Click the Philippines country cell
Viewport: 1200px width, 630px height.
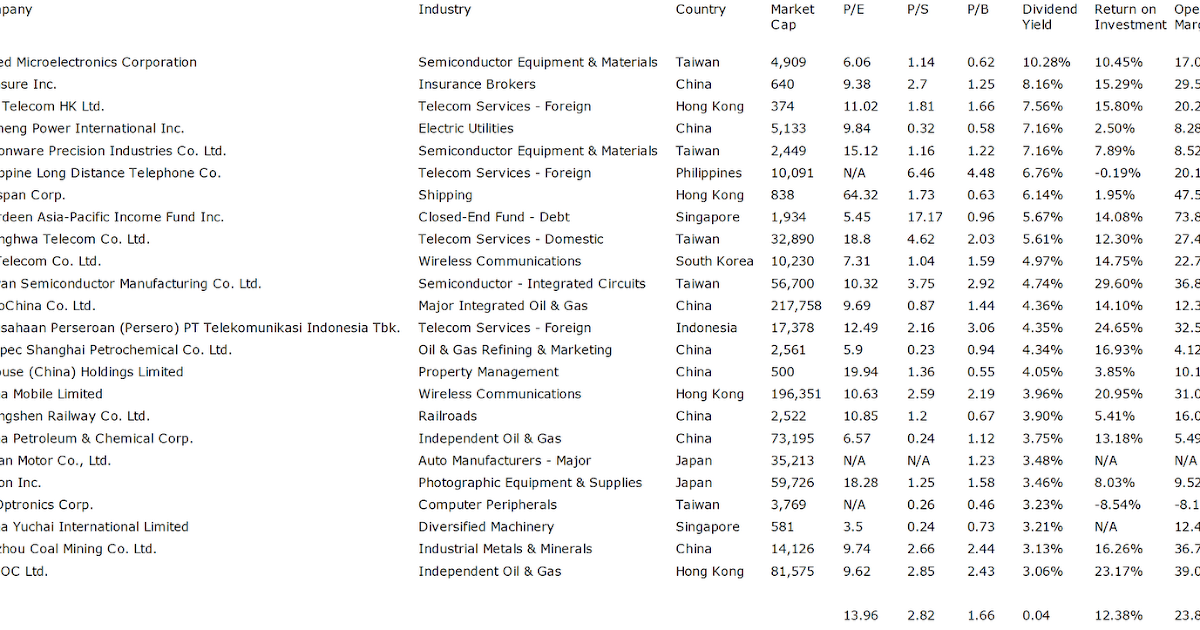click(x=709, y=173)
